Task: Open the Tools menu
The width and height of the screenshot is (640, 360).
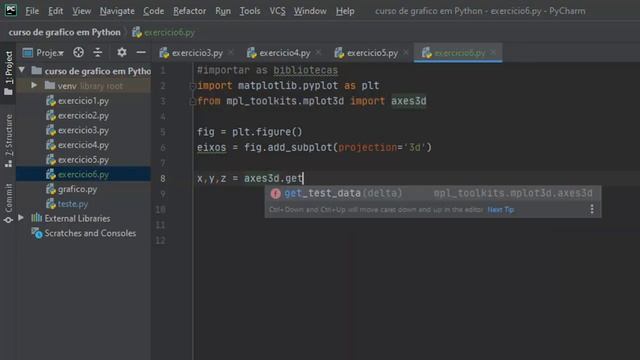Action: click(x=250, y=11)
